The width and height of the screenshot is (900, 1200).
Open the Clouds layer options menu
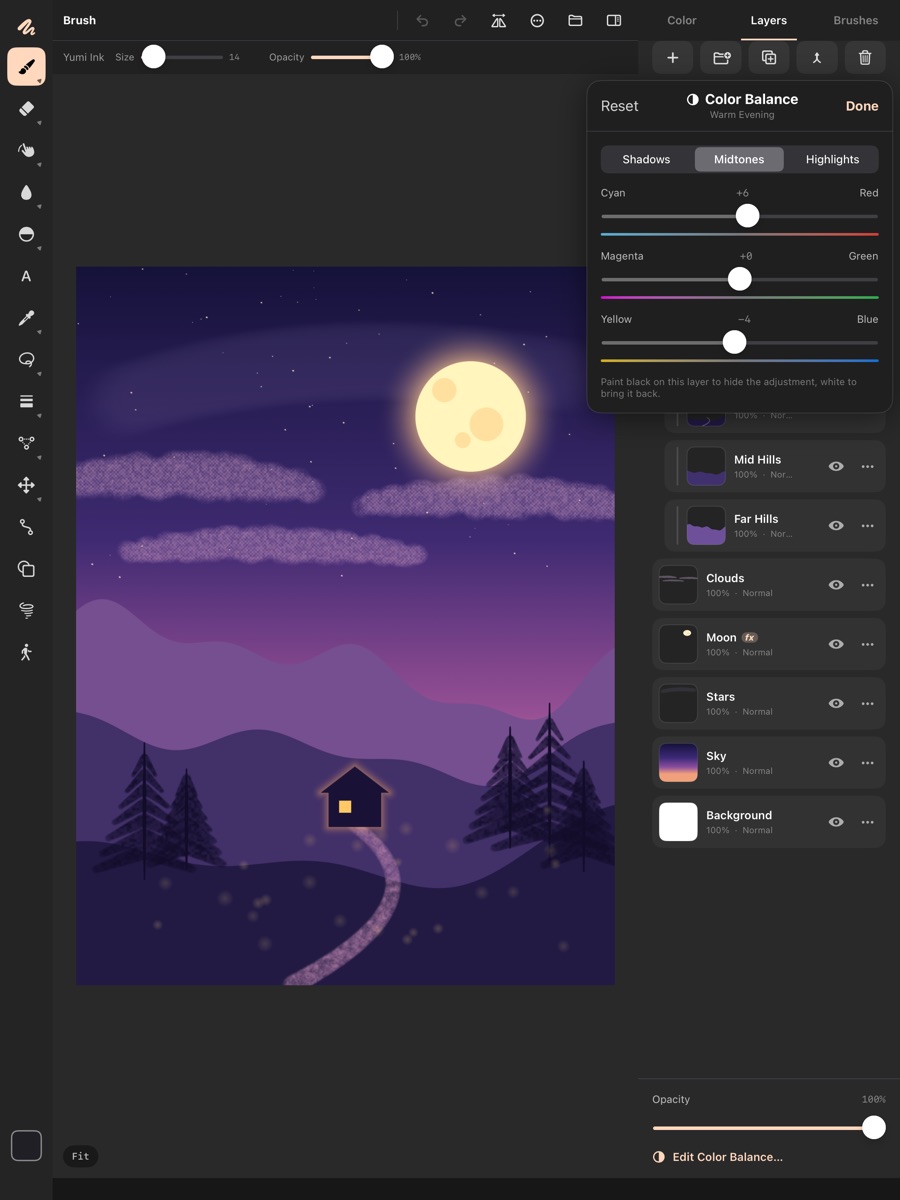click(x=867, y=585)
